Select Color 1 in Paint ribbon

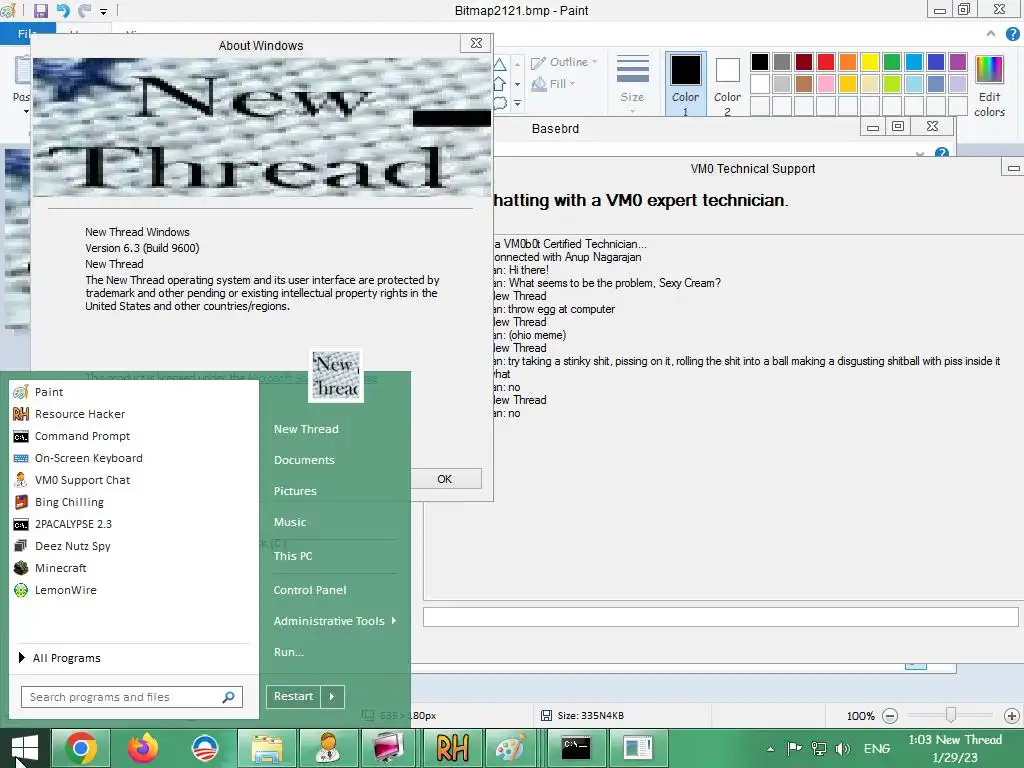(x=686, y=85)
